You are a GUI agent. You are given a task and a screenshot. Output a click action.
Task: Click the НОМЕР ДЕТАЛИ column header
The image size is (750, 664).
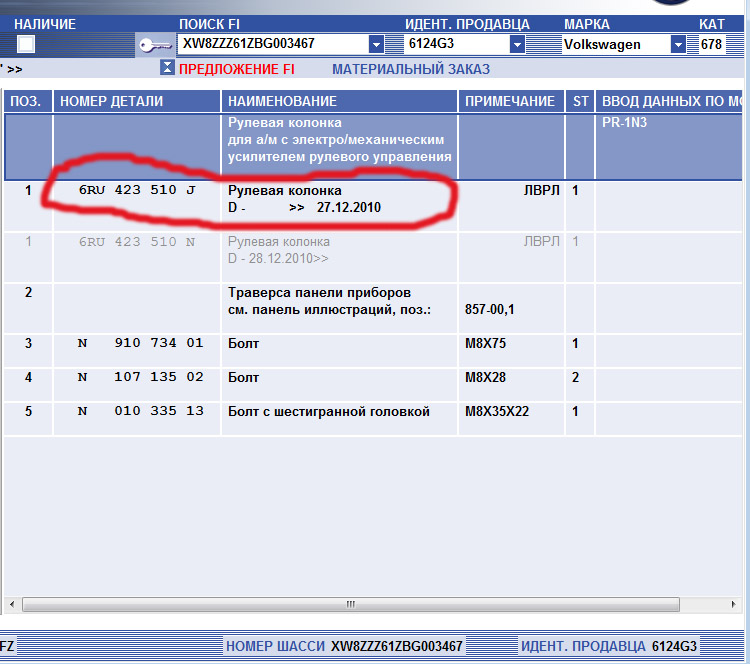(x=111, y=101)
